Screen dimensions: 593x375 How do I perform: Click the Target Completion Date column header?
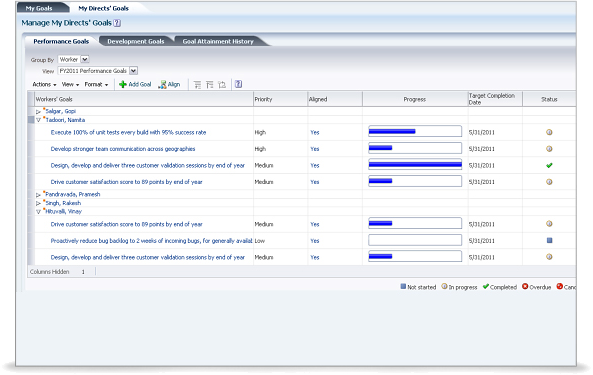[495, 99]
